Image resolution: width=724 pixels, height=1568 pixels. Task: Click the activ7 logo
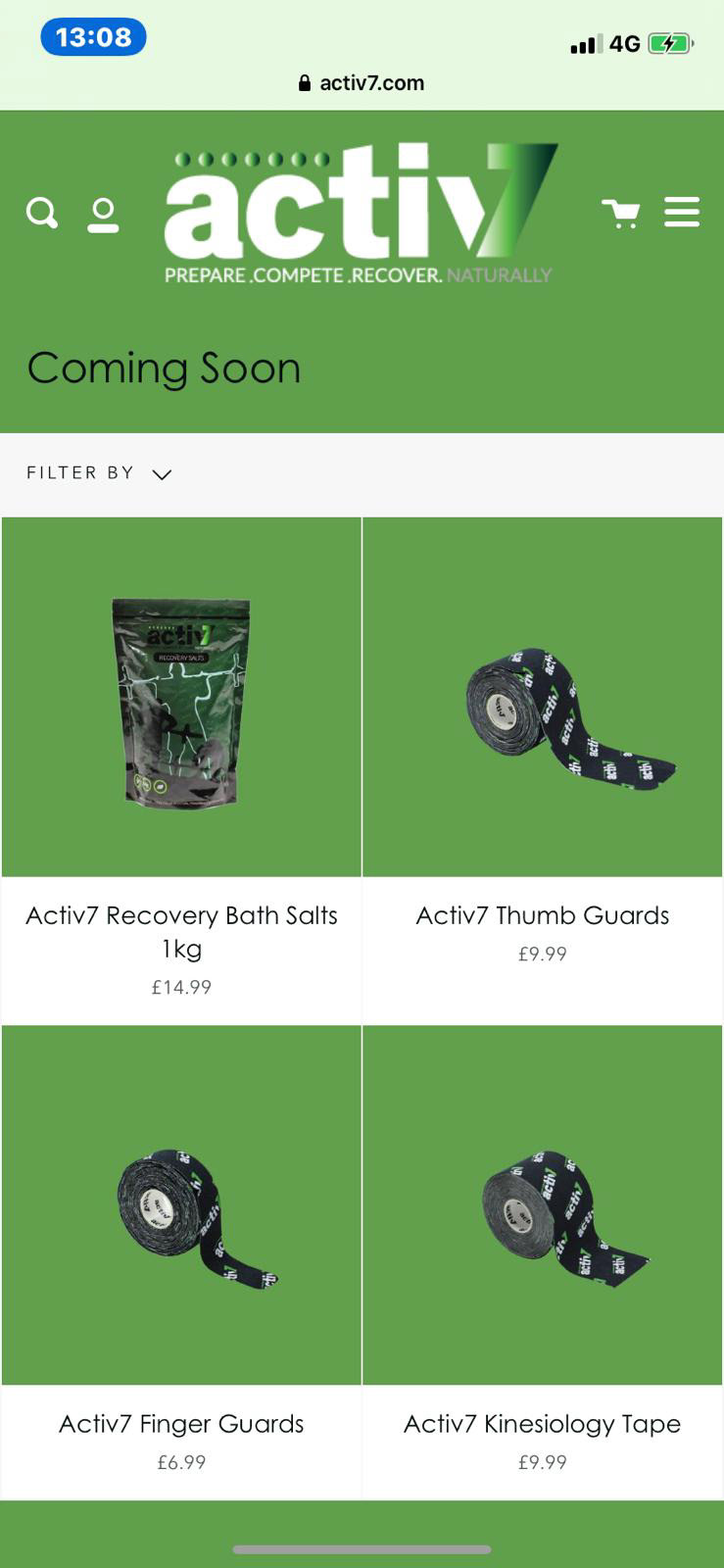pyautogui.click(x=361, y=214)
